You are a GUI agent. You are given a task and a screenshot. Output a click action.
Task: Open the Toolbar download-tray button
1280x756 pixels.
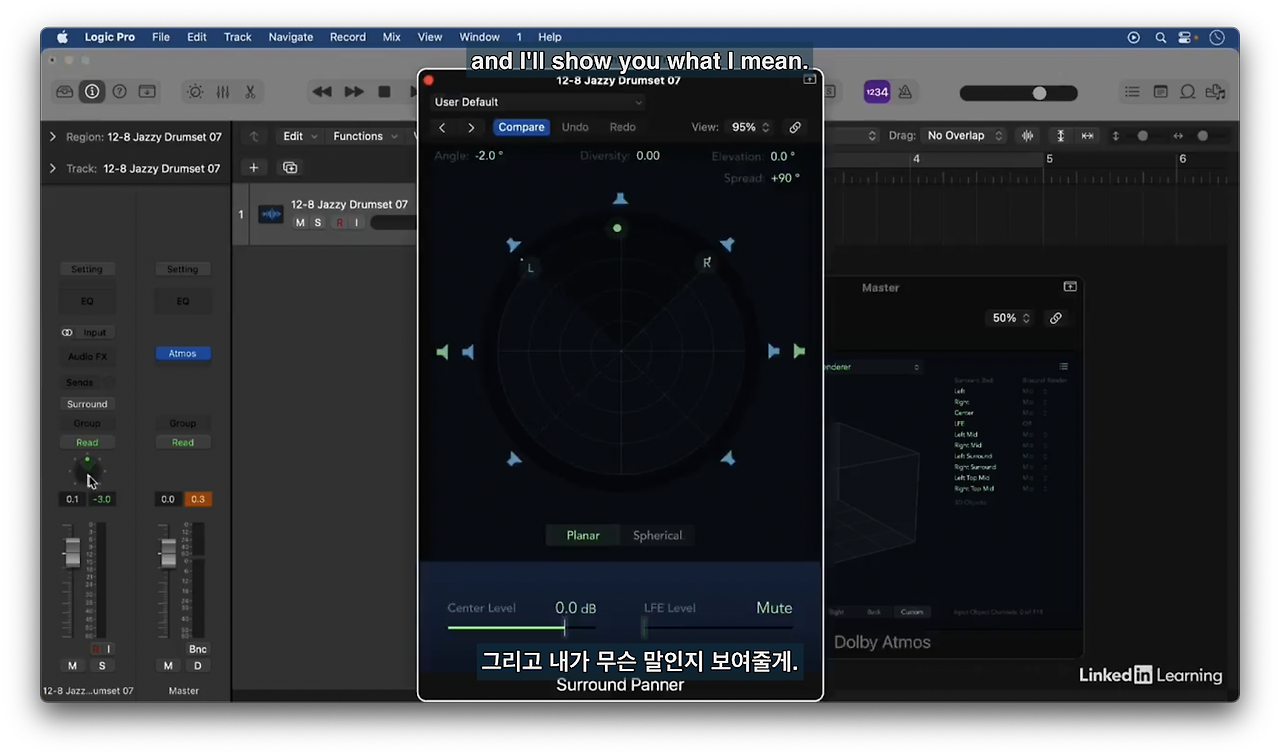[x=147, y=92]
